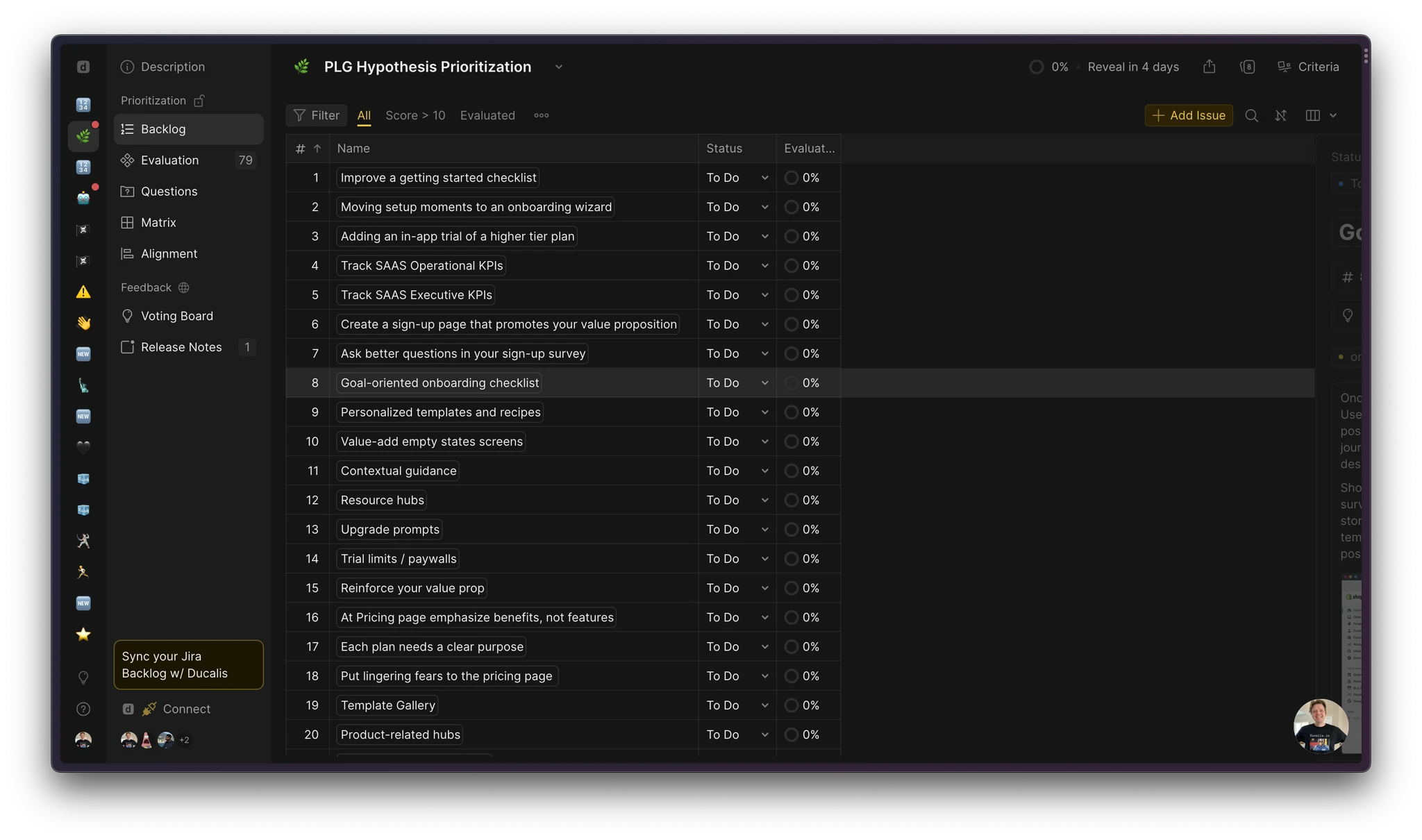
Task: Click the more options dots next to Evaluated
Action: click(542, 115)
